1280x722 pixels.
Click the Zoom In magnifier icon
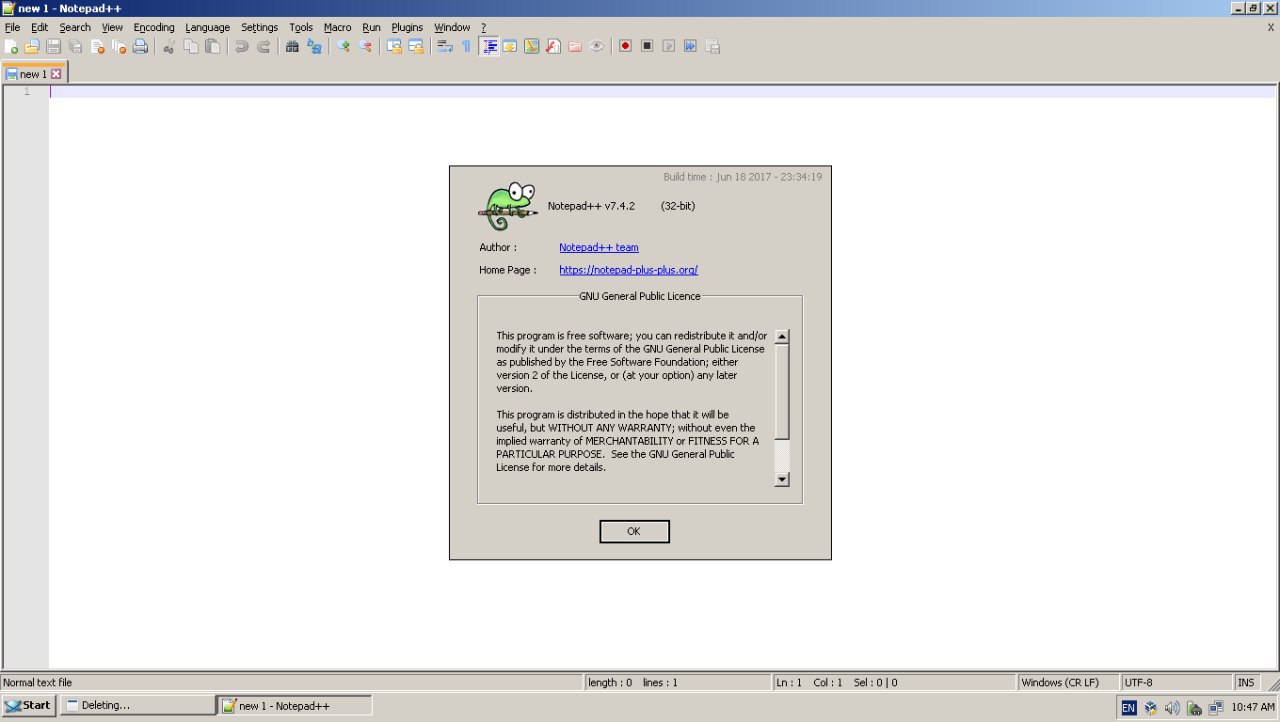click(343, 46)
